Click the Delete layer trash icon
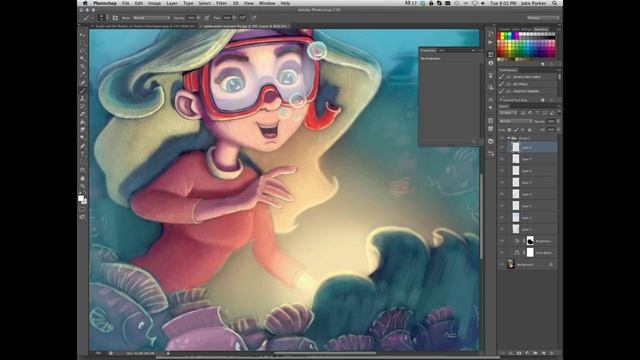The image size is (640, 360). point(551,353)
